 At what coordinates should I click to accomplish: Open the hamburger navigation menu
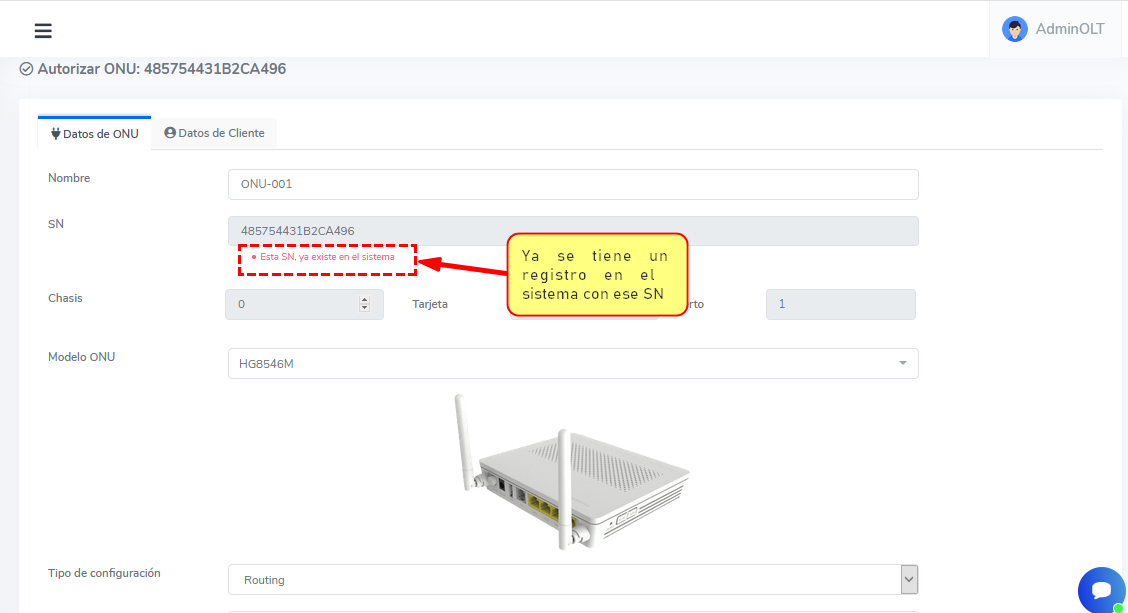43,30
